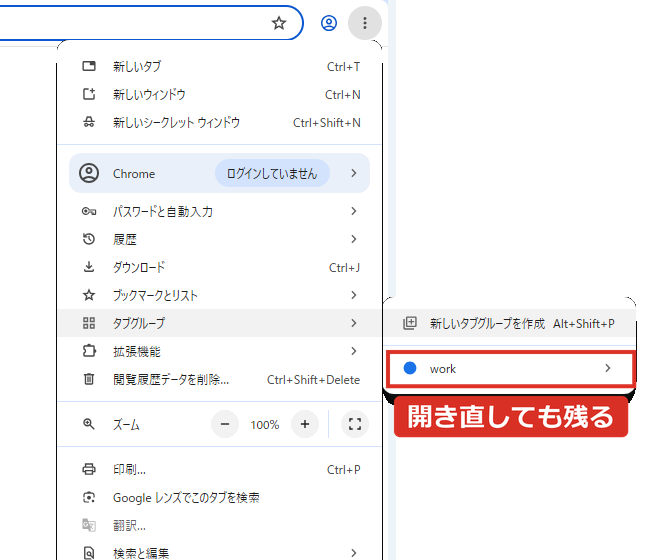The image size is (660, 560).
Task: Open ダウンロード menu item
Action: pos(220,267)
